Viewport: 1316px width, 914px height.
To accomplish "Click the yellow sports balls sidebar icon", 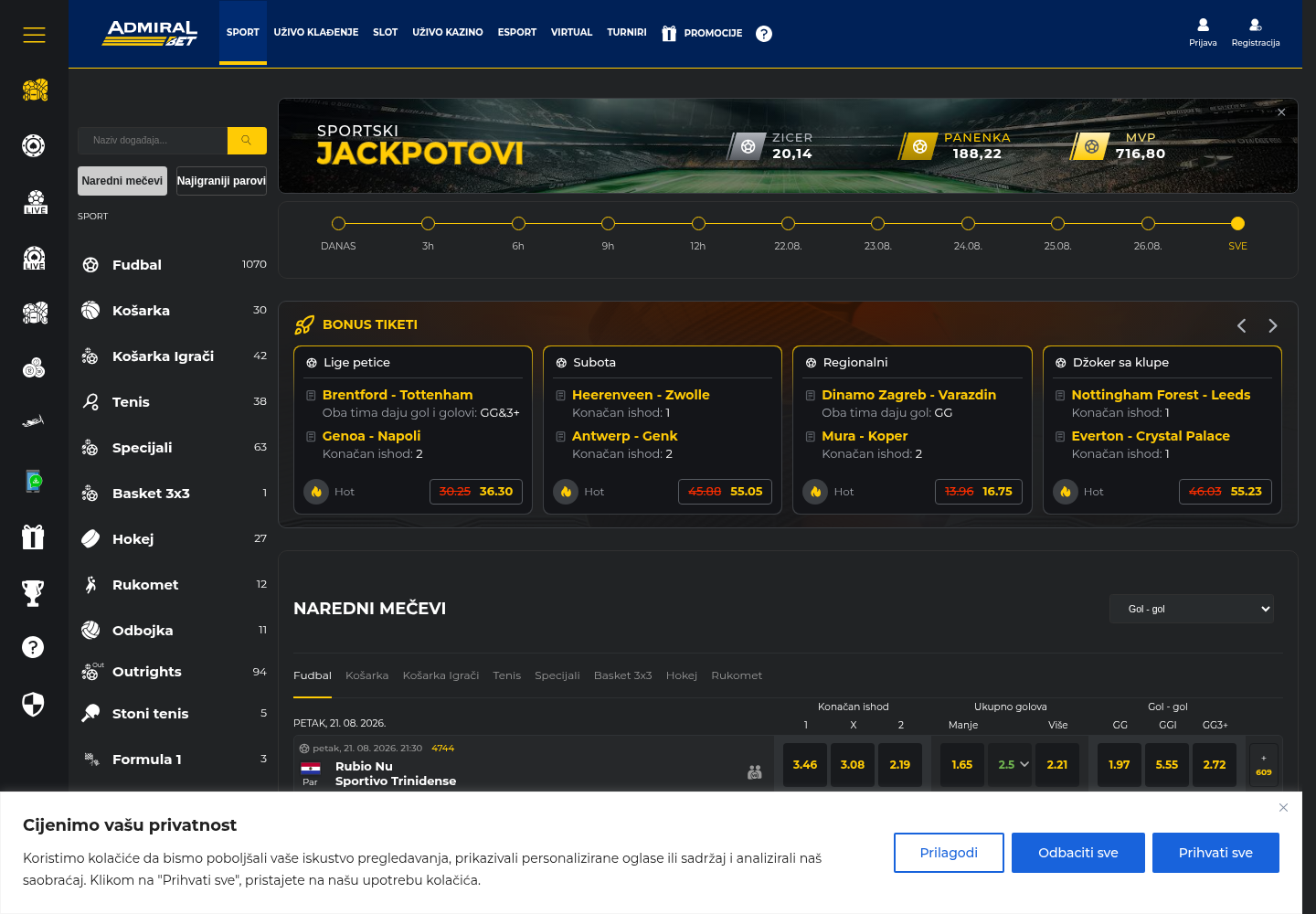I will pyautogui.click(x=34, y=90).
